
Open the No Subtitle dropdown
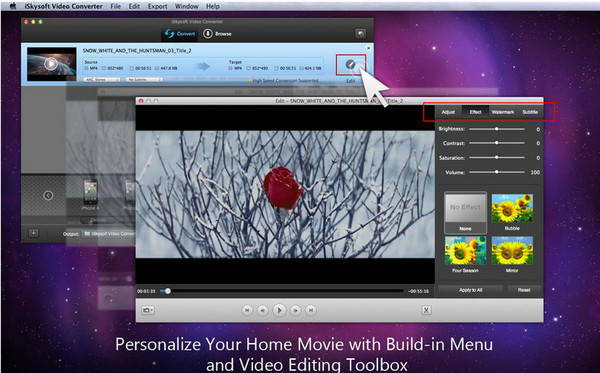pos(144,80)
